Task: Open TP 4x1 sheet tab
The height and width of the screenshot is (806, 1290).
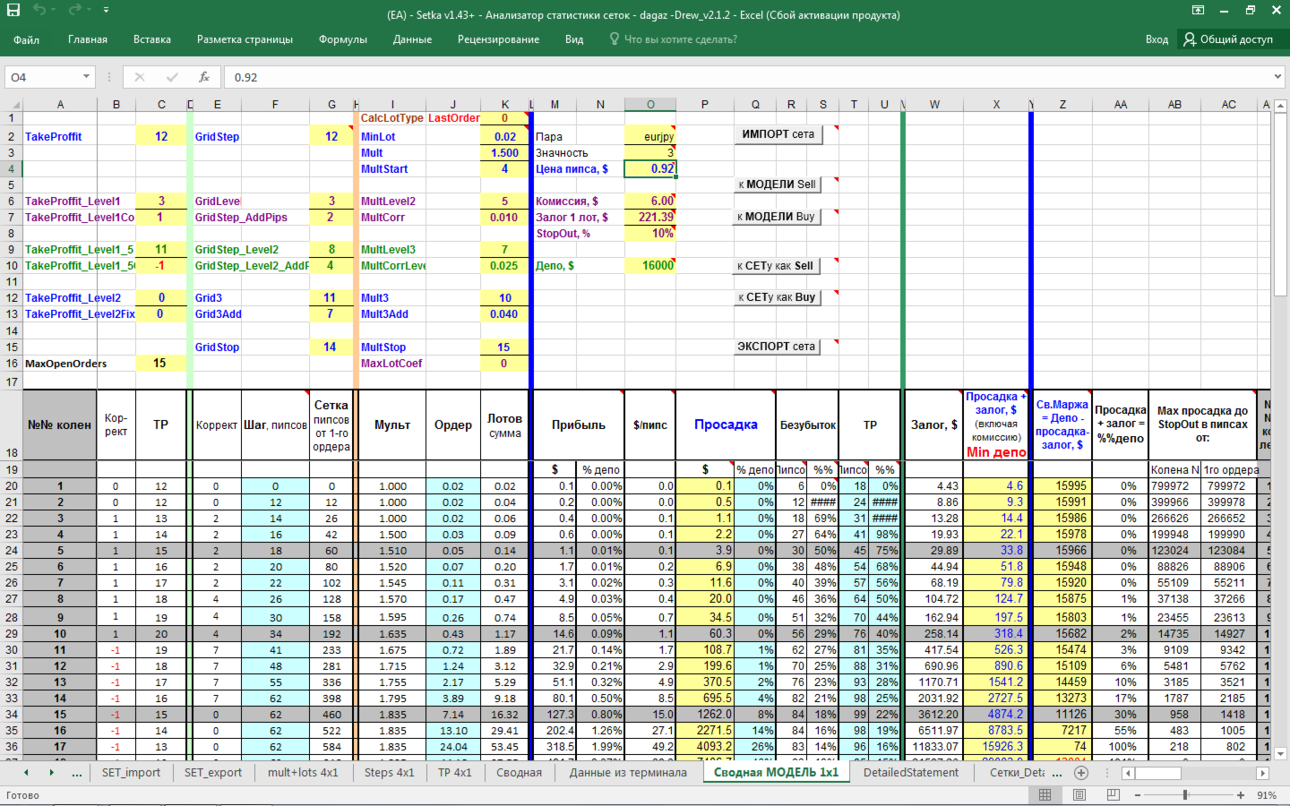Action: tap(454, 773)
